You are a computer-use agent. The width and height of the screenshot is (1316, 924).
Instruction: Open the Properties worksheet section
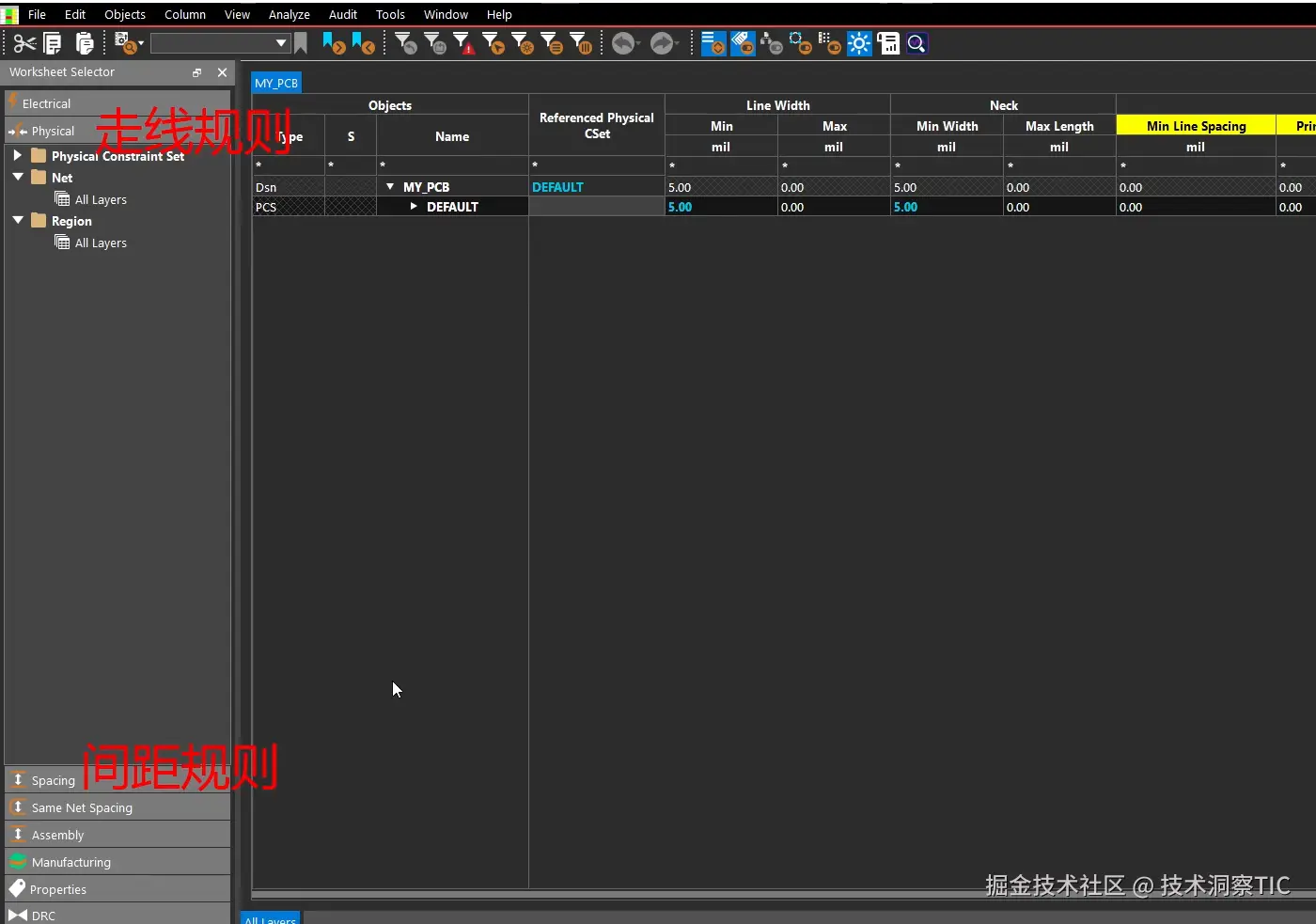pyautogui.click(x=117, y=889)
